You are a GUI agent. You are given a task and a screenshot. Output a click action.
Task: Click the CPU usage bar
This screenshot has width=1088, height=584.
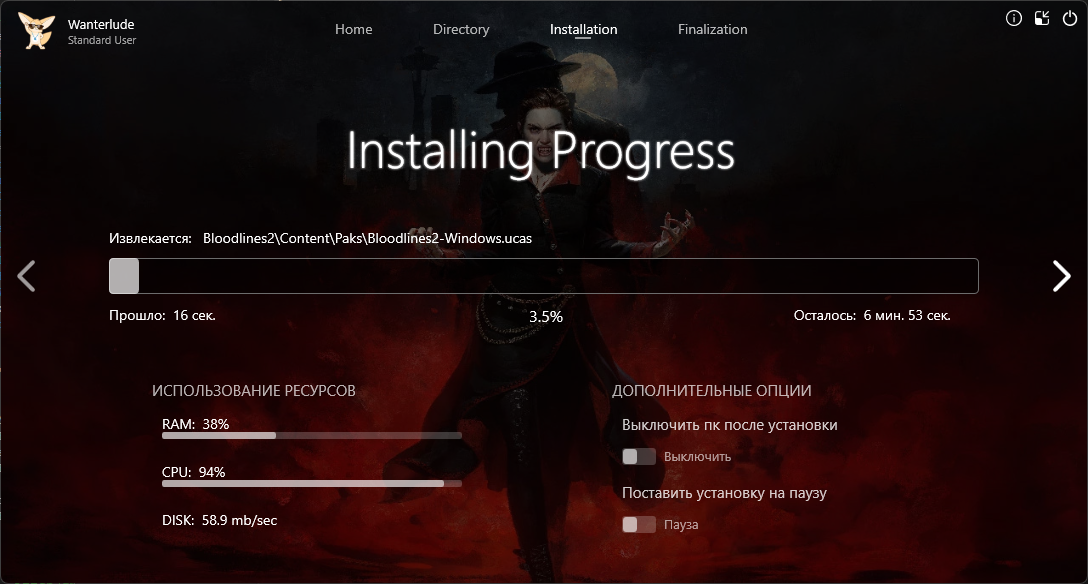click(x=311, y=484)
